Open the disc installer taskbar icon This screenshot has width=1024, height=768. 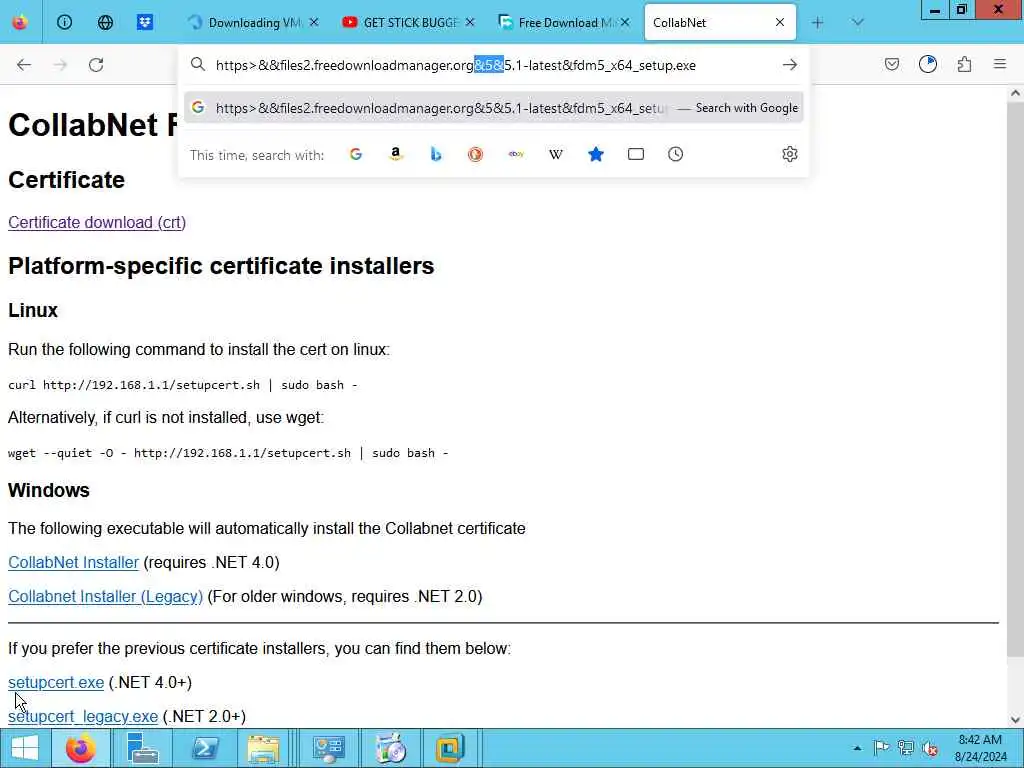391,748
